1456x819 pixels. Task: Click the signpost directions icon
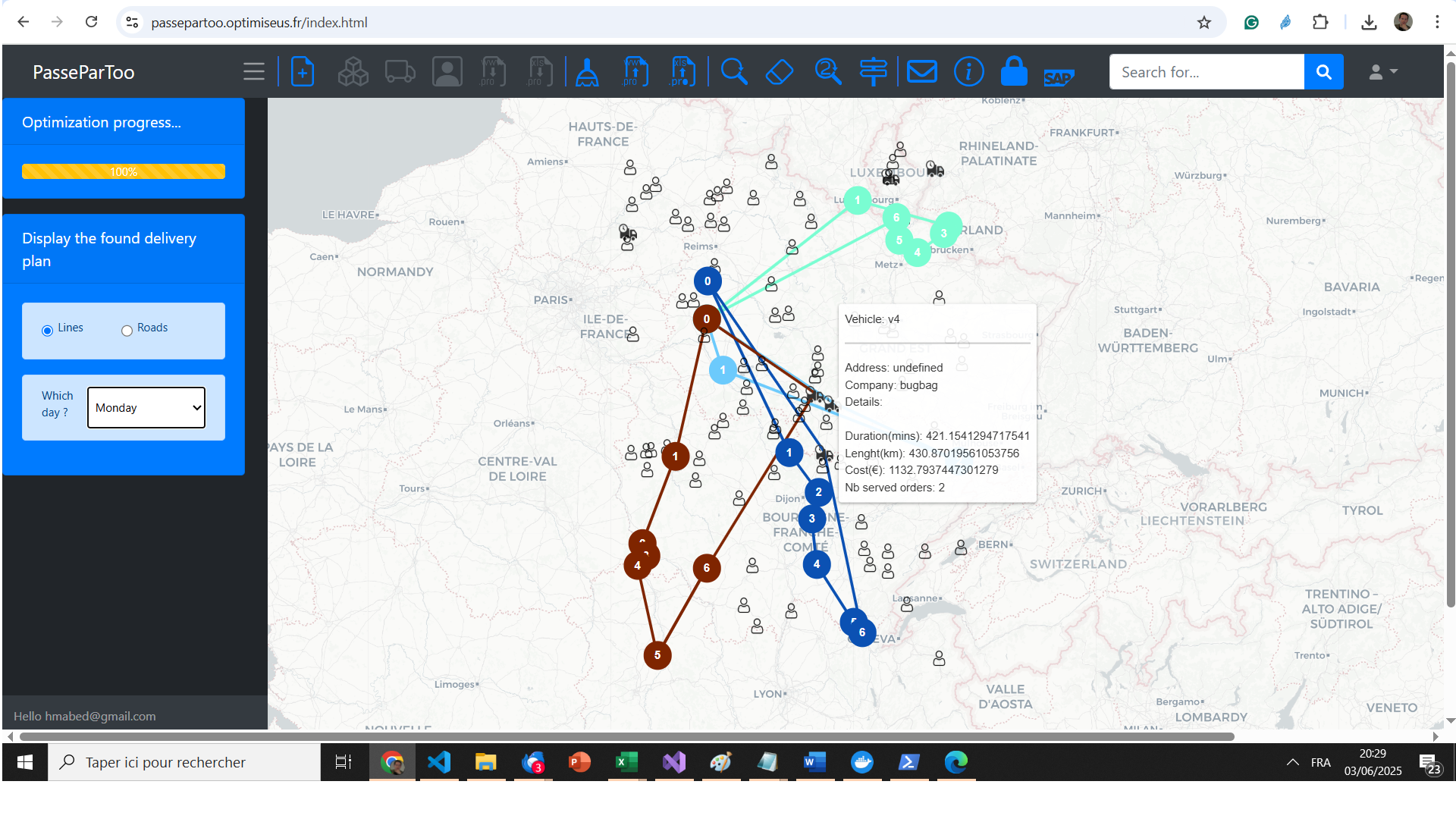874,72
